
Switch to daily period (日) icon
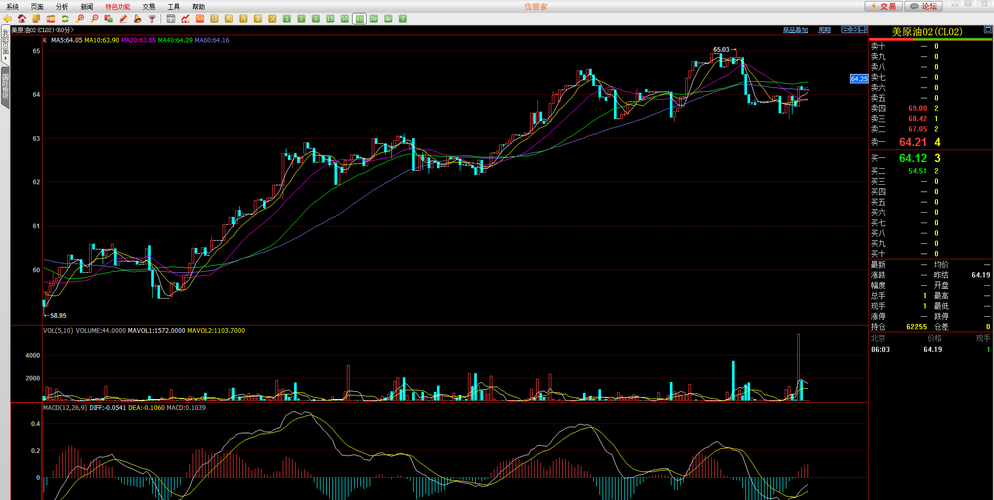click(x=214, y=19)
